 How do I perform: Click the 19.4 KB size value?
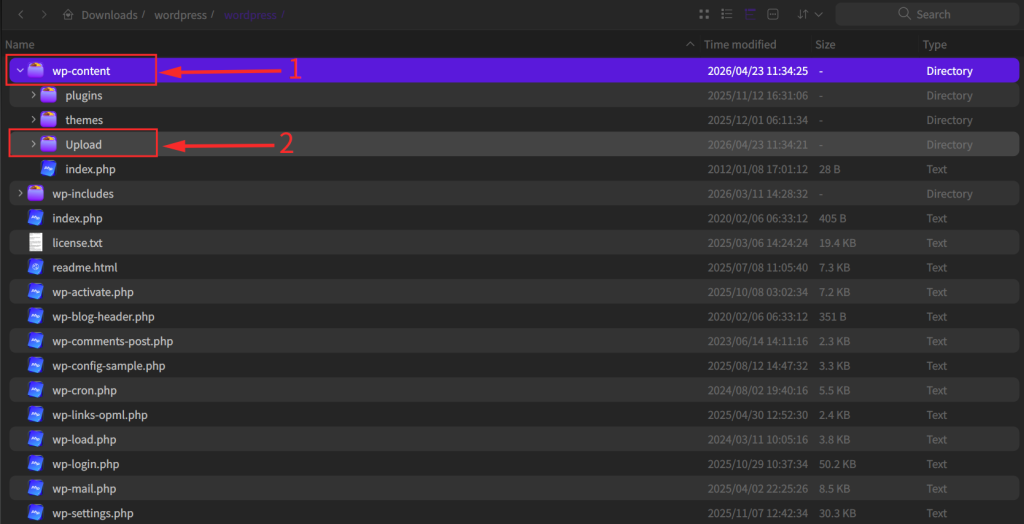click(837, 243)
